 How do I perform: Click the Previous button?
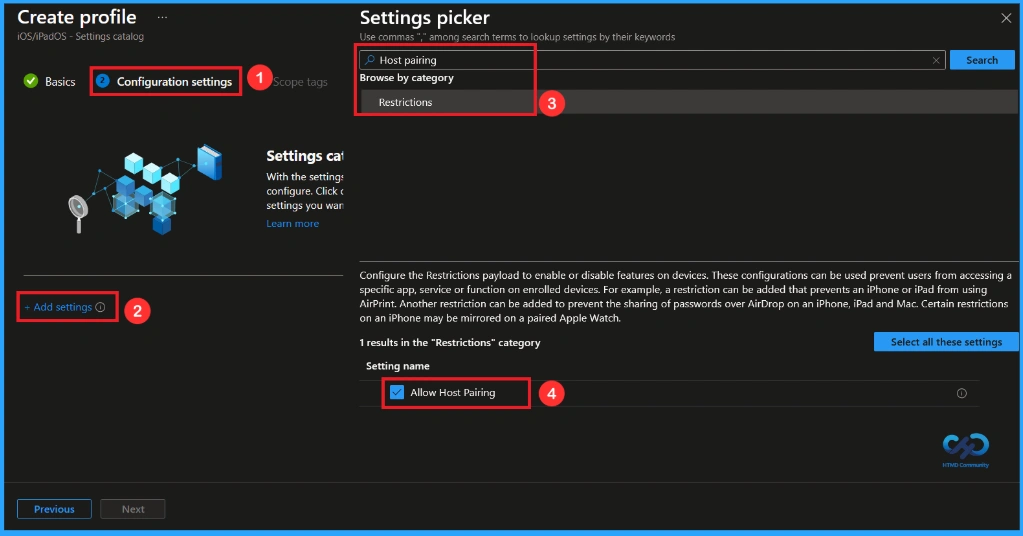[54, 509]
